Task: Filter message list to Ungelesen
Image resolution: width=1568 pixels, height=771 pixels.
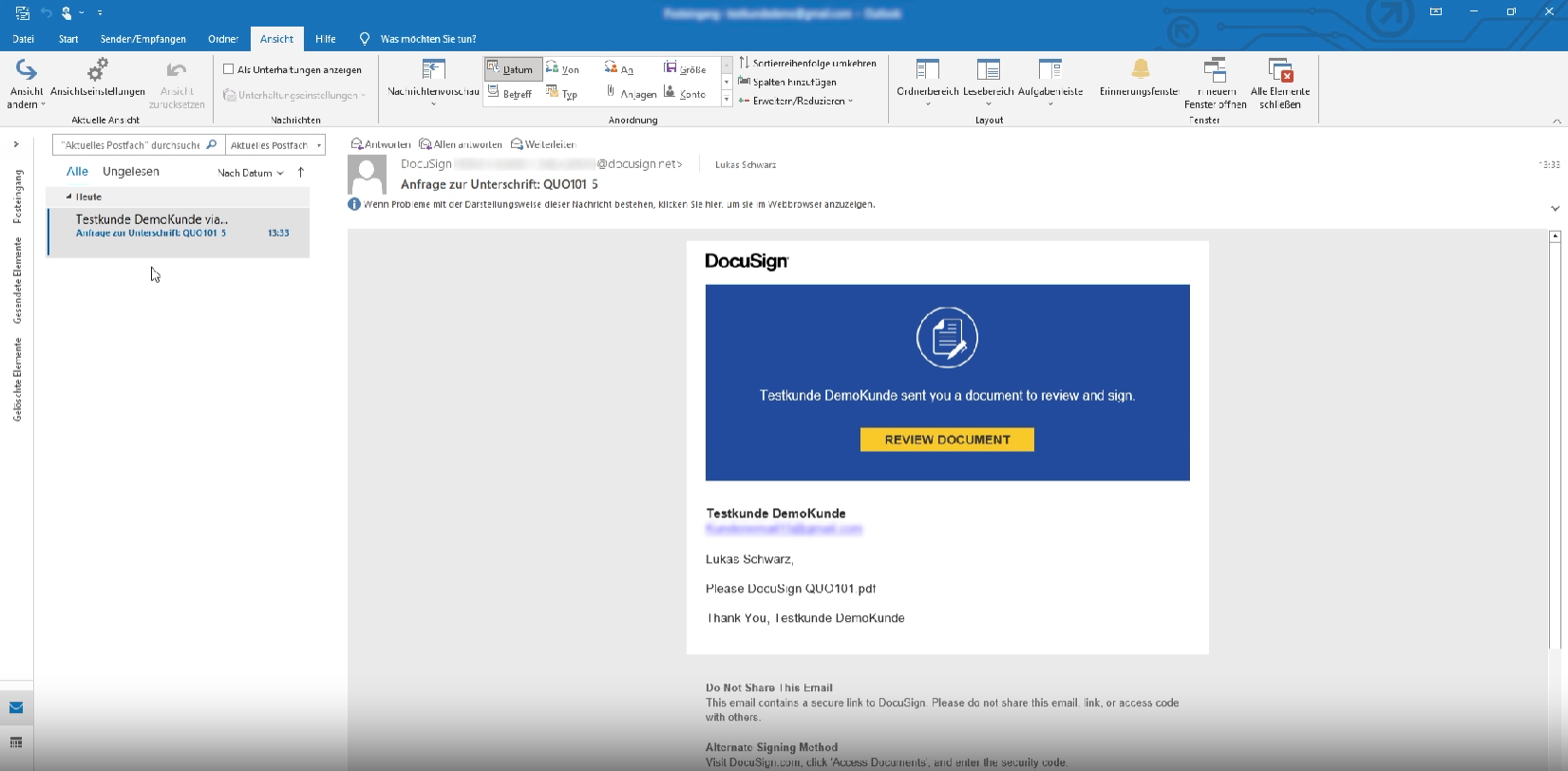Action: pos(131,172)
